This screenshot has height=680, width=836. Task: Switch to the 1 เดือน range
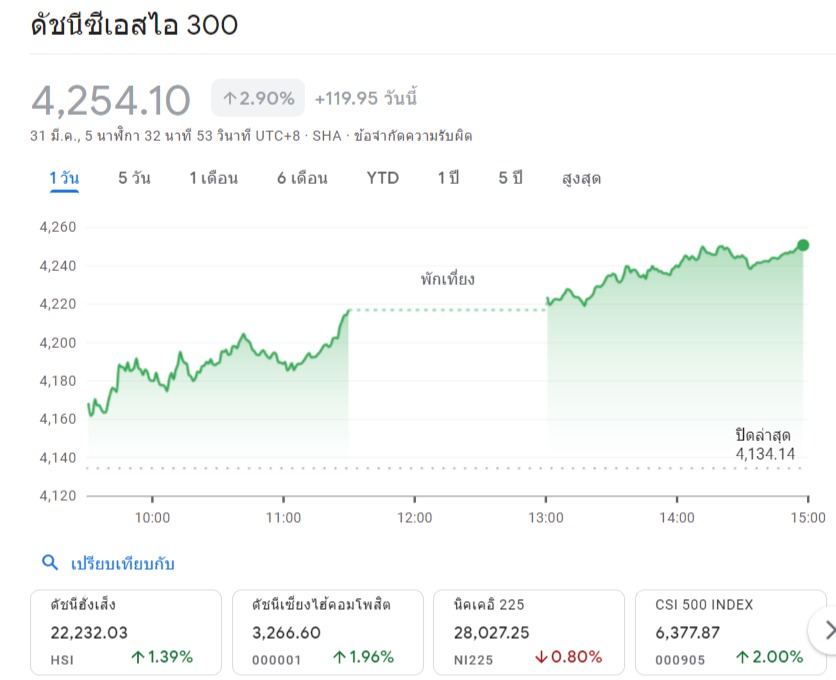click(x=214, y=178)
